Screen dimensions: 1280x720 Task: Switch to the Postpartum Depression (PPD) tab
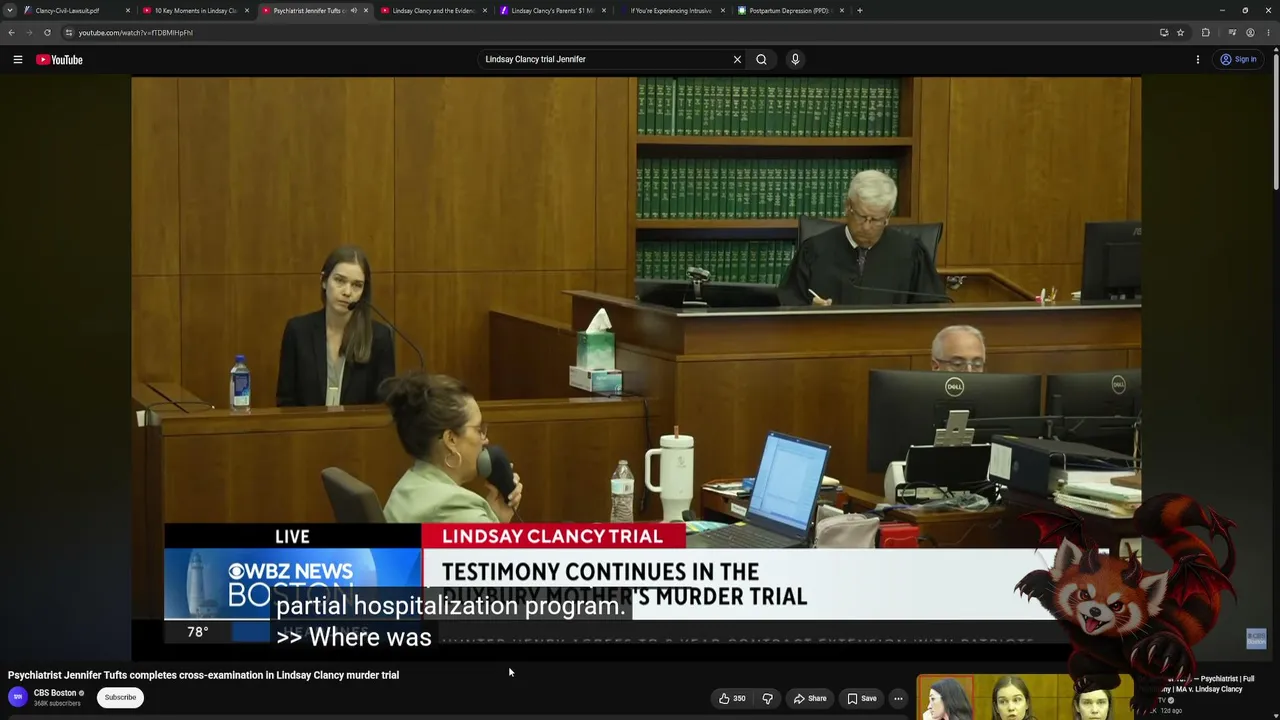point(790,11)
